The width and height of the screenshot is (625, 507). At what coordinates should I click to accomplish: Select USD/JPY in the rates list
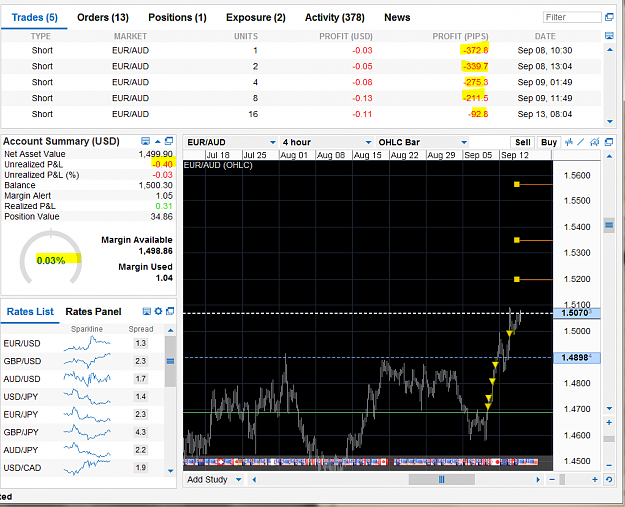[x=83, y=397]
